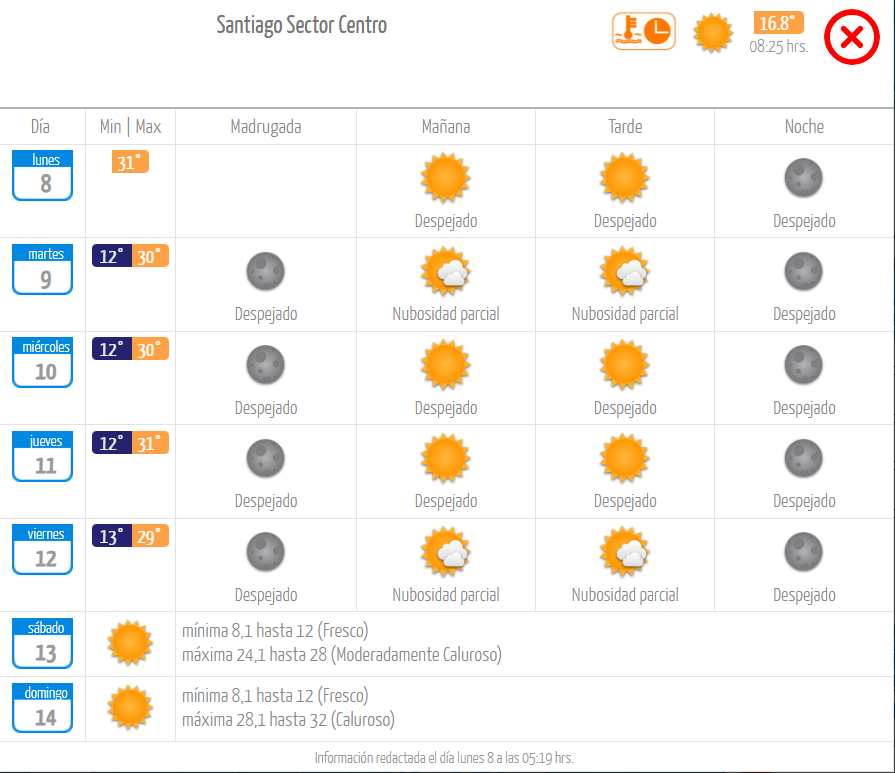Click the martes morning partial cloud icon
The width and height of the screenshot is (895, 773).
click(446, 271)
